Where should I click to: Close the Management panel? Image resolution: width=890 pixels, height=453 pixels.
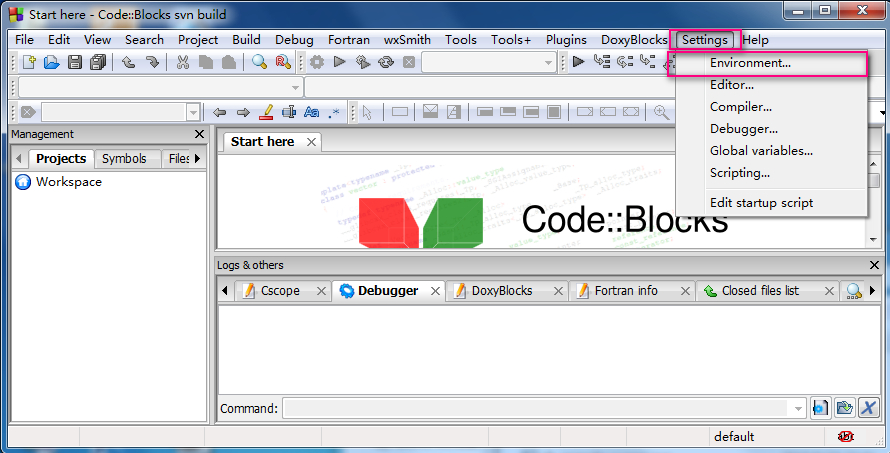pos(199,134)
